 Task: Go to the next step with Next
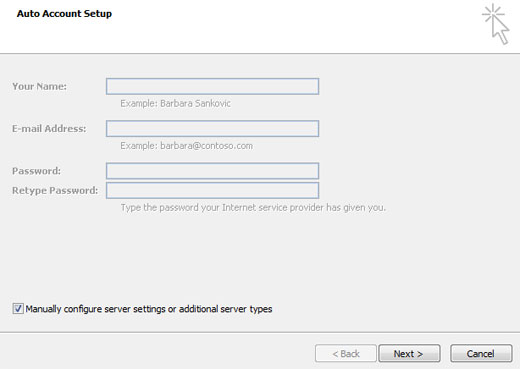click(409, 353)
